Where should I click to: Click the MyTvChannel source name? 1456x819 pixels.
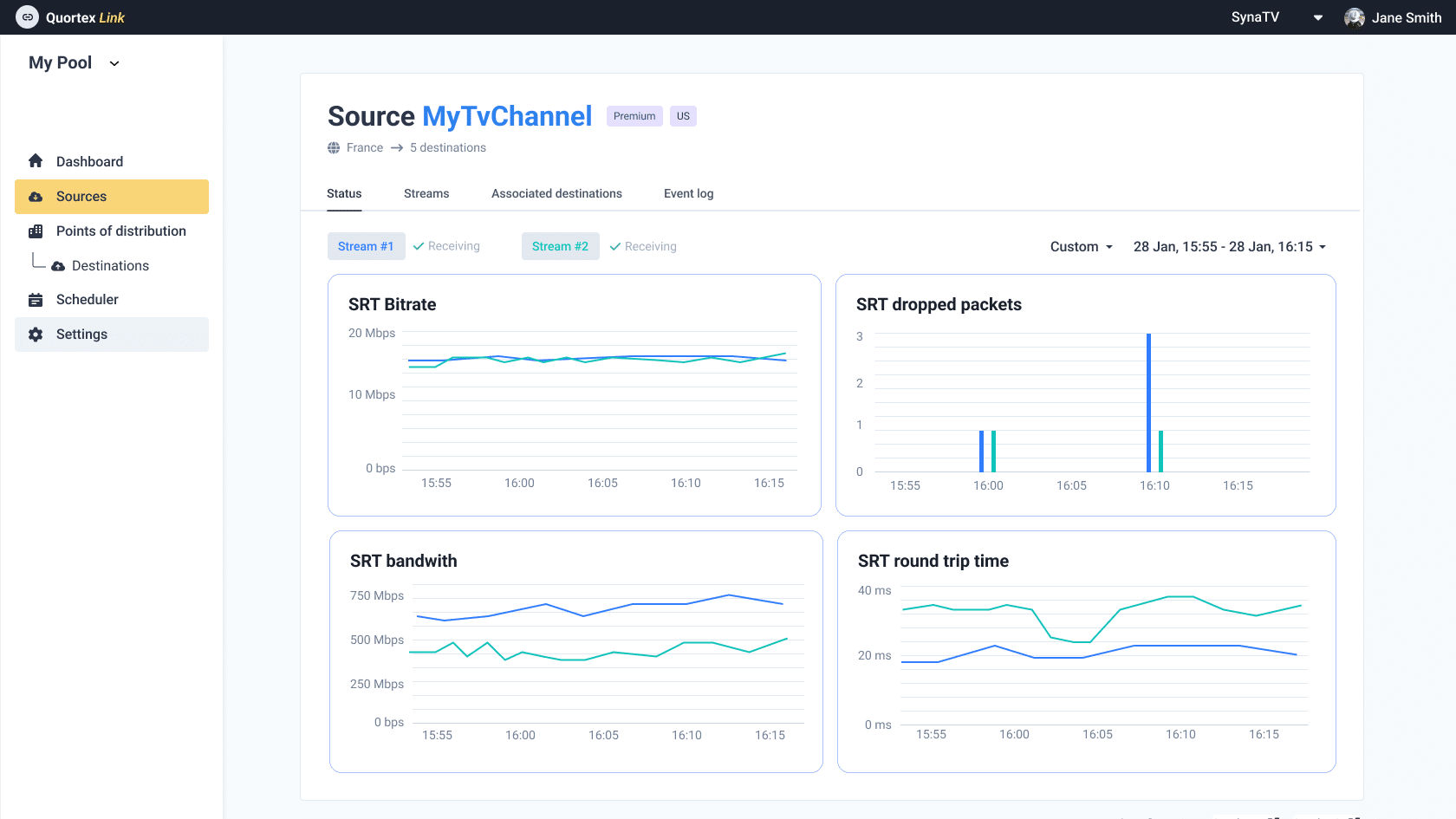(x=507, y=116)
